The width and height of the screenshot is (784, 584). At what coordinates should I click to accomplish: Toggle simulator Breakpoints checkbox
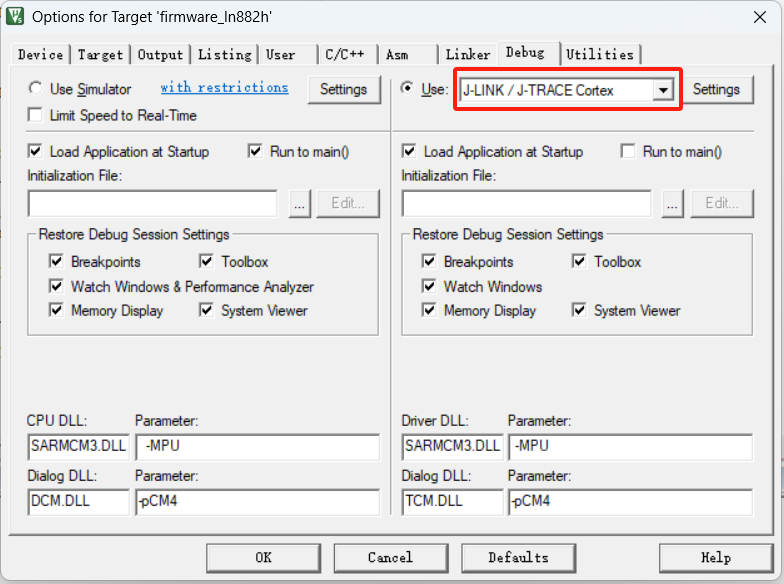56,262
